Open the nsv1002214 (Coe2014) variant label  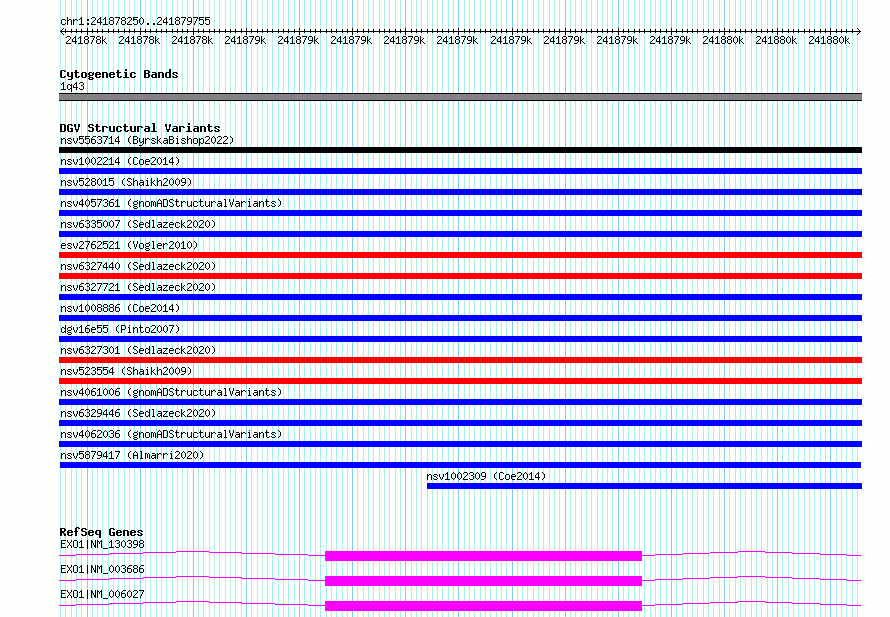coord(120,161)
